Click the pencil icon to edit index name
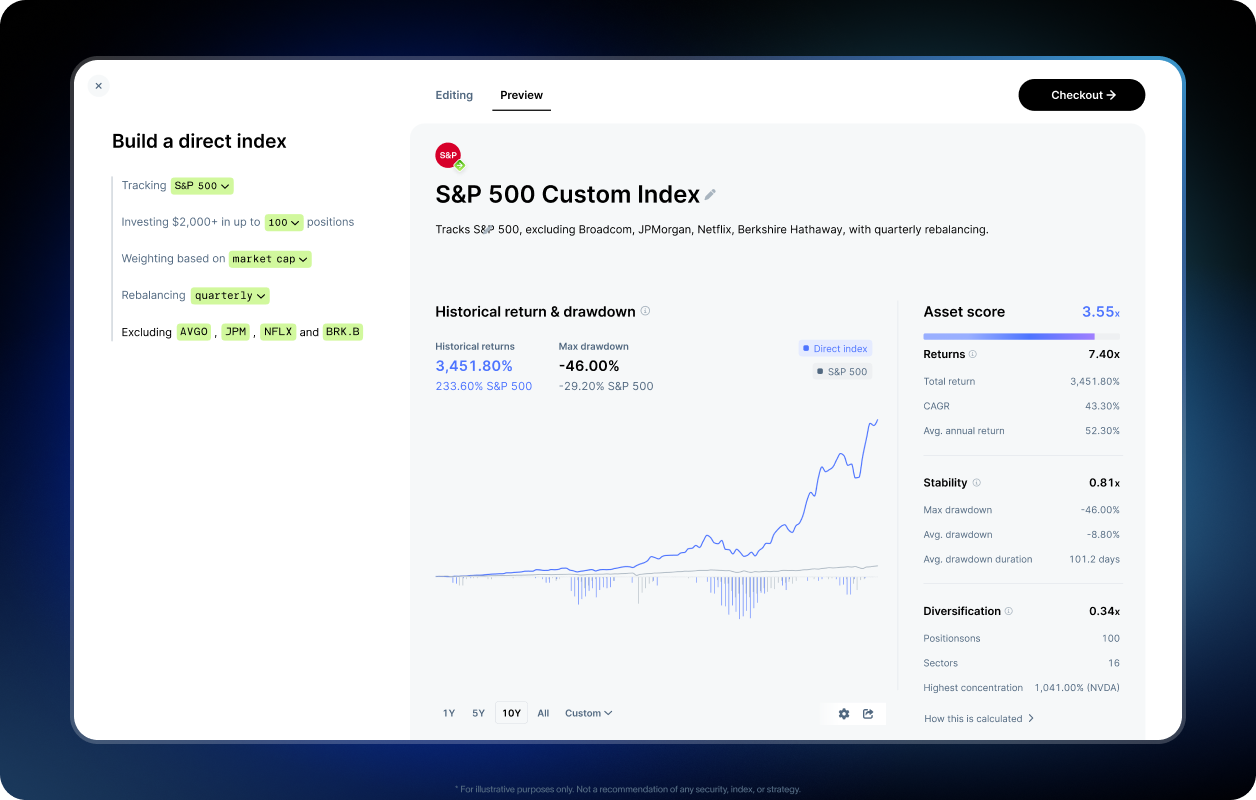This screenshot has width=1256, height=800. (x=710, y=195)
